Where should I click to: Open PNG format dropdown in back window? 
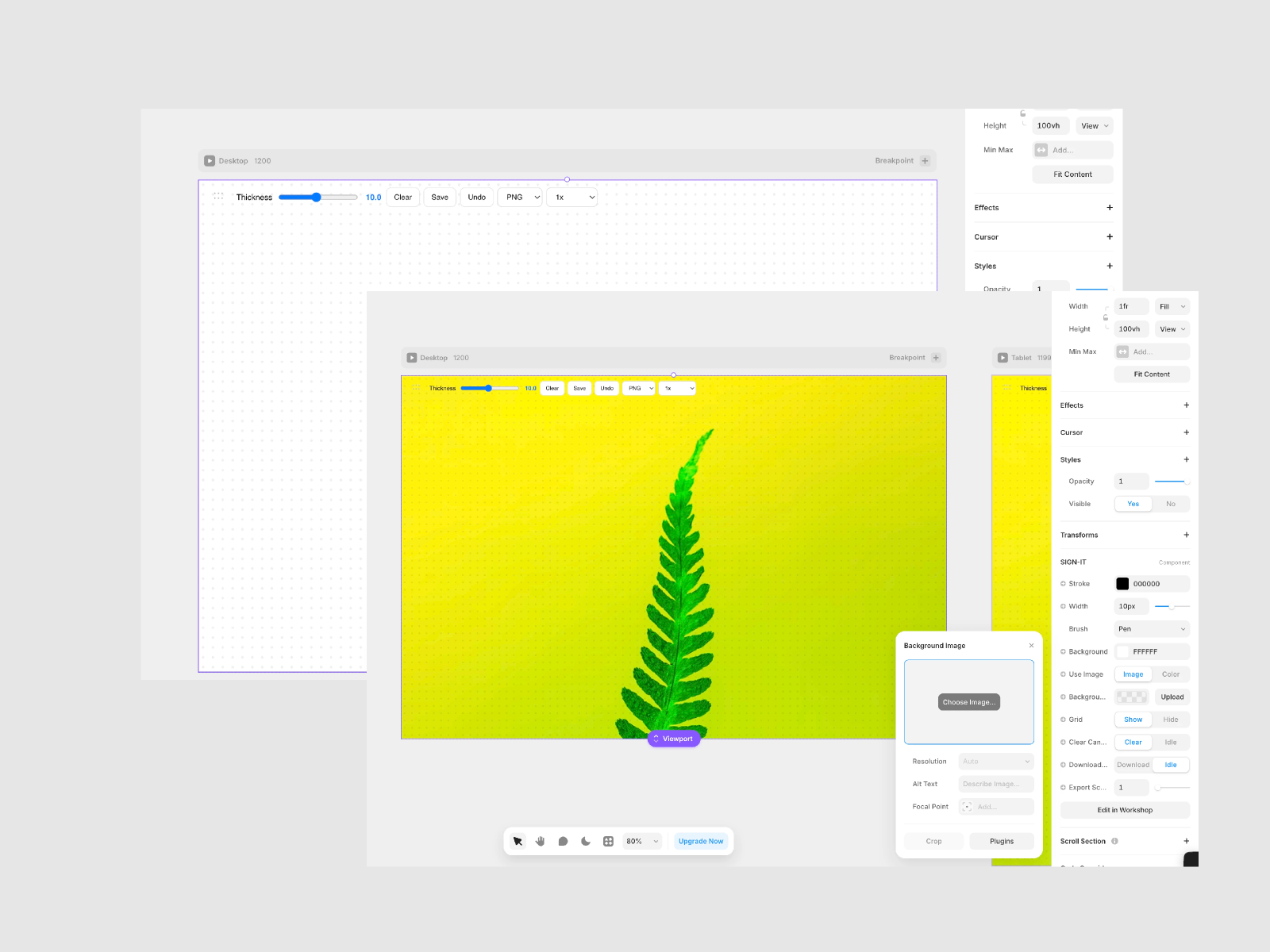(x=520, y=198)
